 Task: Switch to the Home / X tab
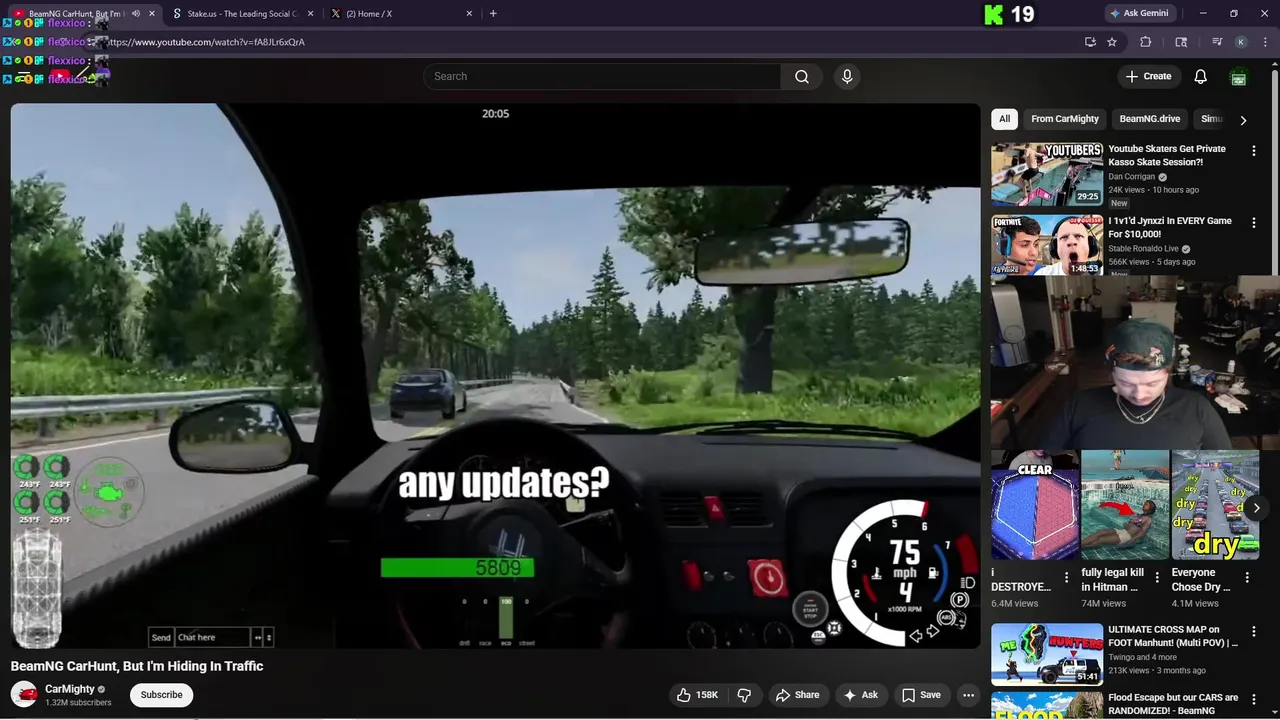click(400, 14)
